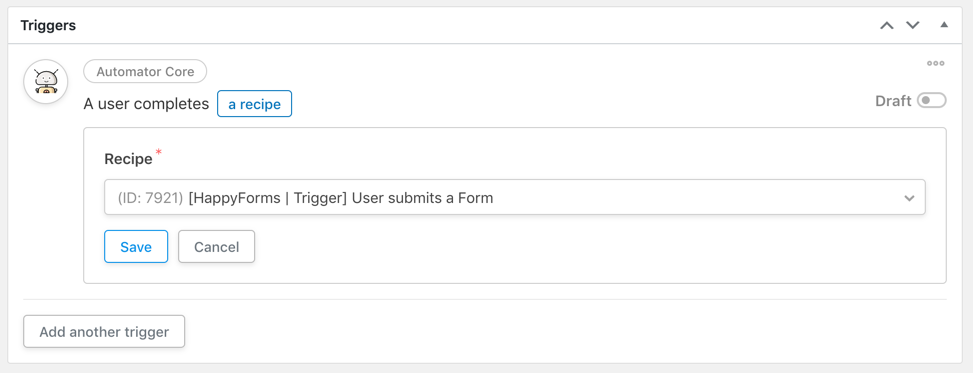Click the (ID: 7921) prefix in Recipe field
The height and width of the screenshot is (373, 973).
[150, 198]
